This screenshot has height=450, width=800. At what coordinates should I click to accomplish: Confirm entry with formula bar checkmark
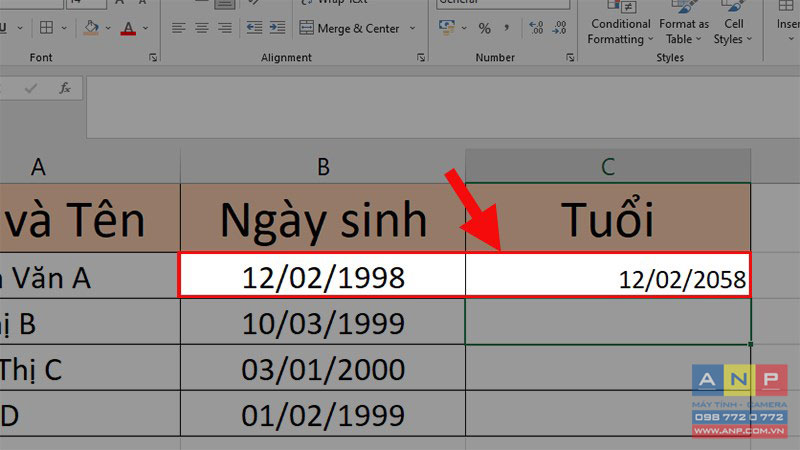click(31, 88)
